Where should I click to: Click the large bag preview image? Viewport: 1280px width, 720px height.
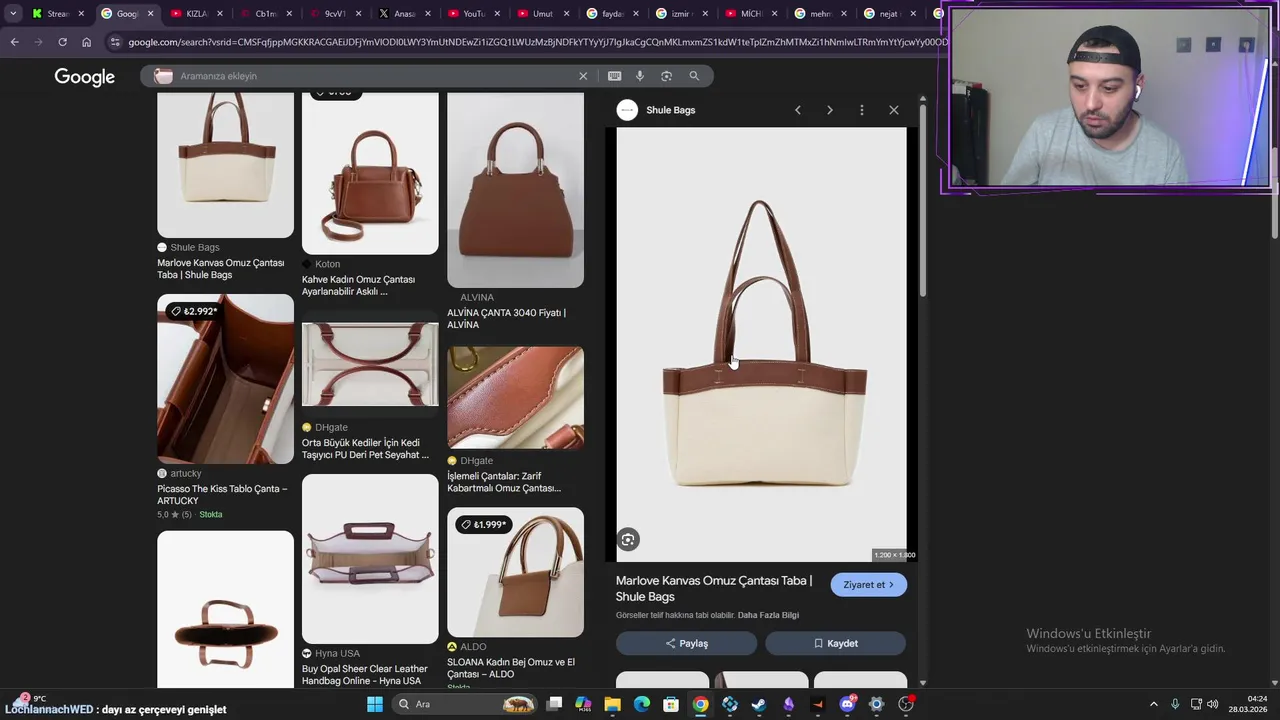(x=761, y=344)
